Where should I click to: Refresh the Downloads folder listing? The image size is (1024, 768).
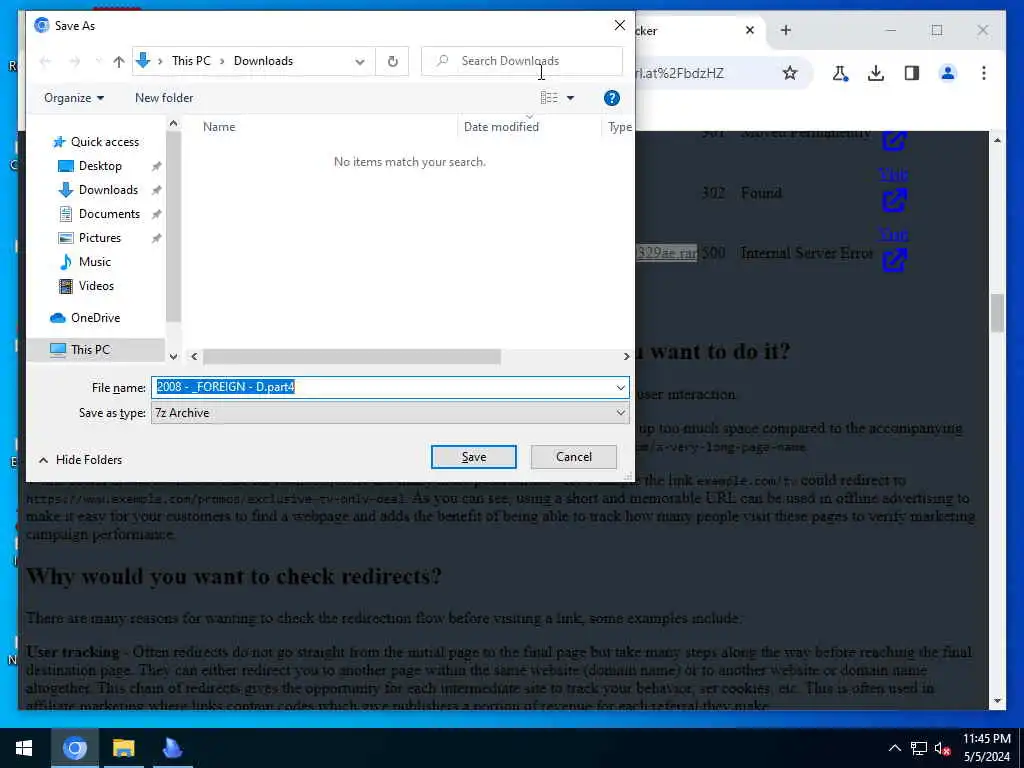point(392,61)
